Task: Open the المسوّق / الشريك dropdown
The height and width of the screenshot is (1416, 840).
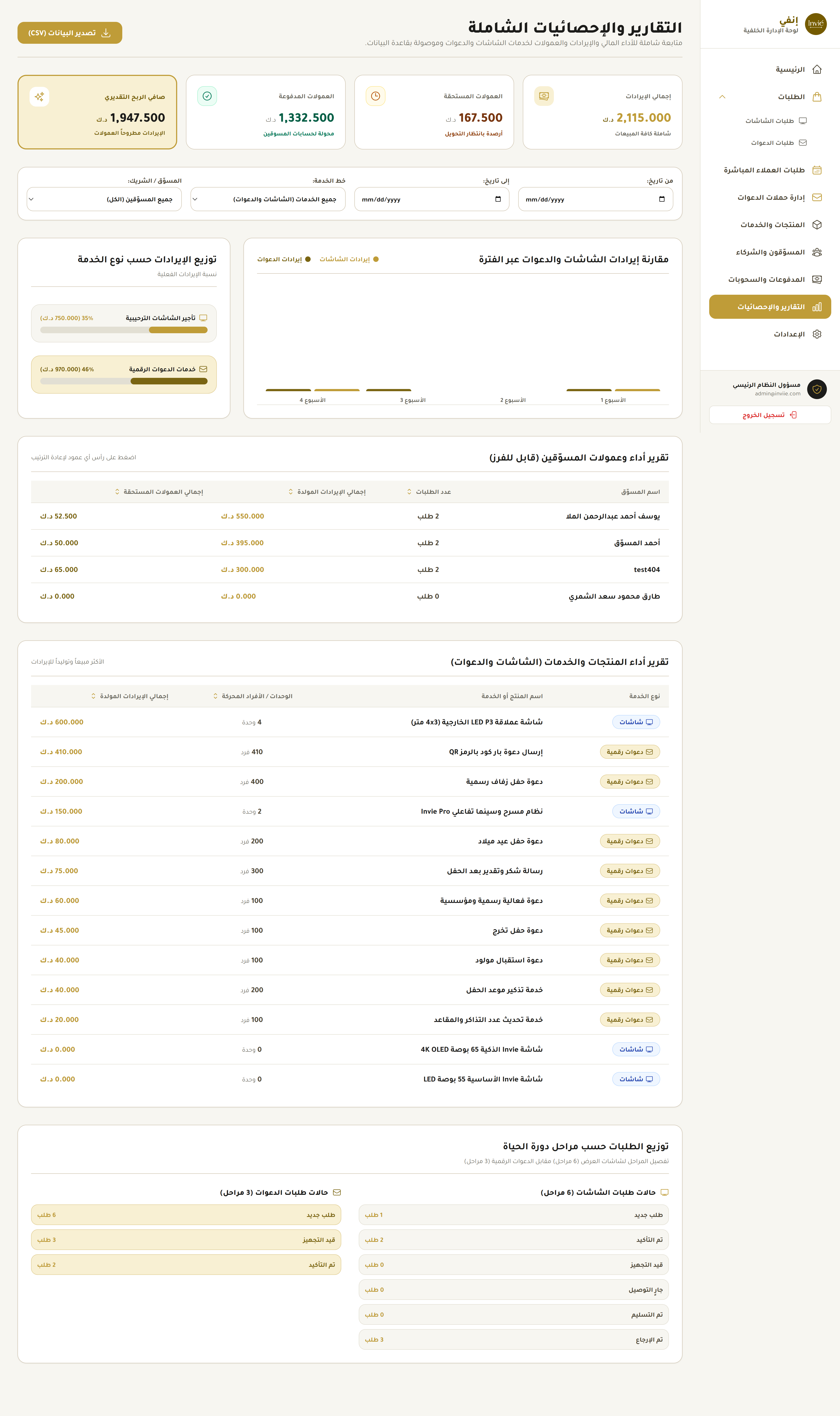Action: (x=104, y=199)
